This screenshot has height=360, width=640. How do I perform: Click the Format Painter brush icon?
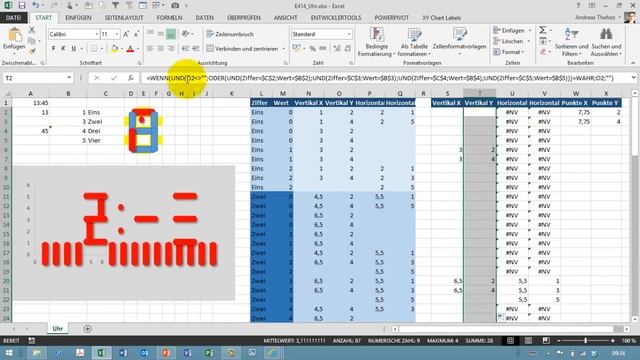32,51
